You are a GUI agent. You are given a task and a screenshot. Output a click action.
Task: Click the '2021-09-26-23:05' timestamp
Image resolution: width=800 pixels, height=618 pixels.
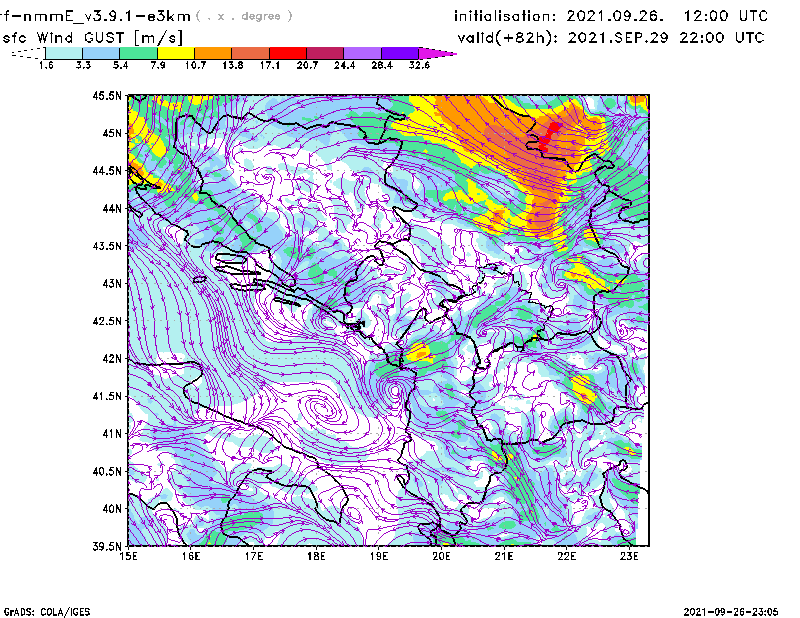click(x=731, y=612)
